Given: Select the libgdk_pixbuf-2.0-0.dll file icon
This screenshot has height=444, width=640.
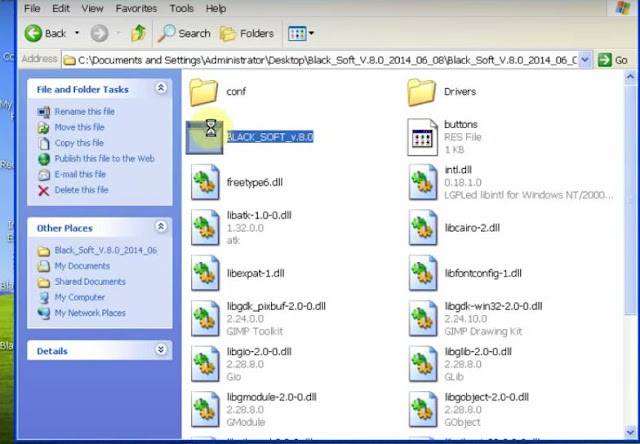Looking at the screenshot, I should pos(205,318).
